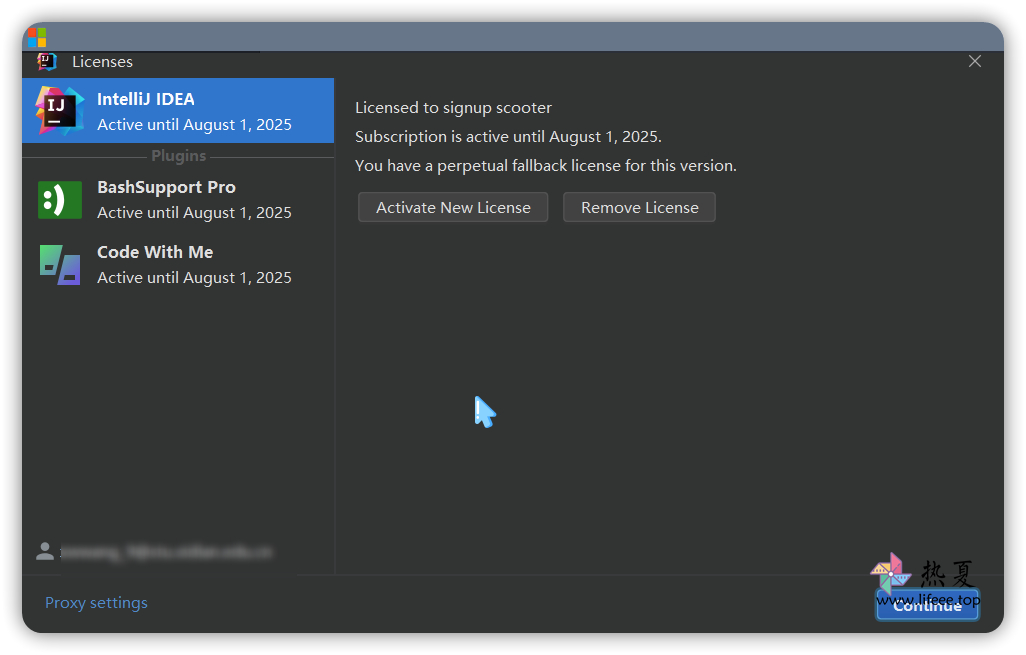Click the IntelliJ IDEA product logo icon
The height and width of the screenshot is (655, 1026).
tap(59, 111)
